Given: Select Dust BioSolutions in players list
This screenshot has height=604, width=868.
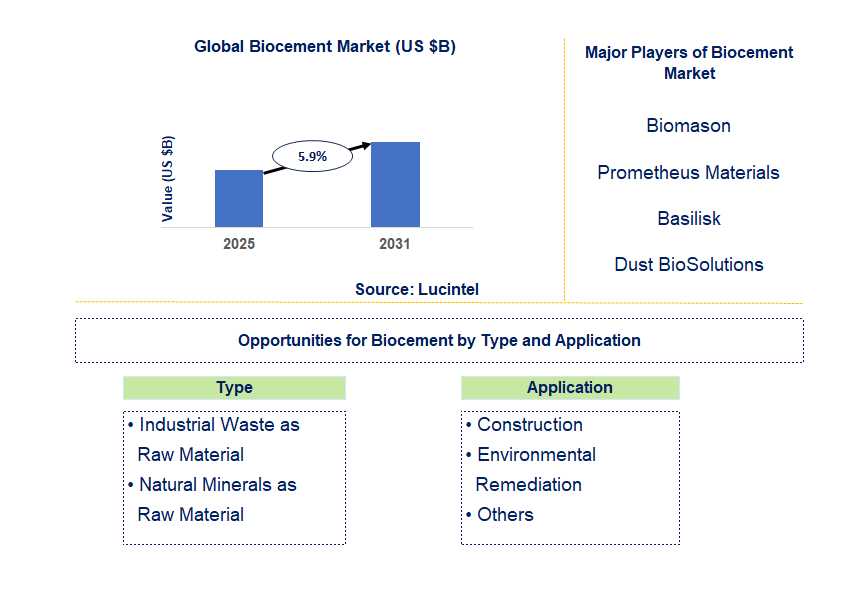Looking at the screenshot, I should point(689,265).
